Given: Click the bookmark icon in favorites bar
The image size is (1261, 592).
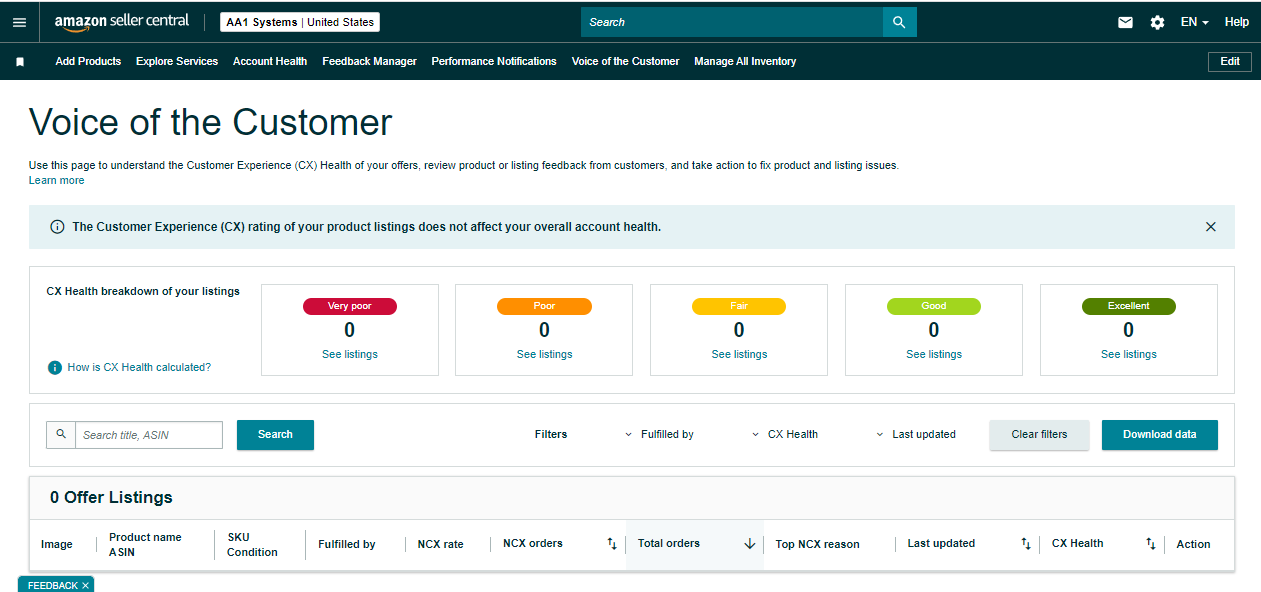Looking at the screenshot, I should tap(20, 62).
